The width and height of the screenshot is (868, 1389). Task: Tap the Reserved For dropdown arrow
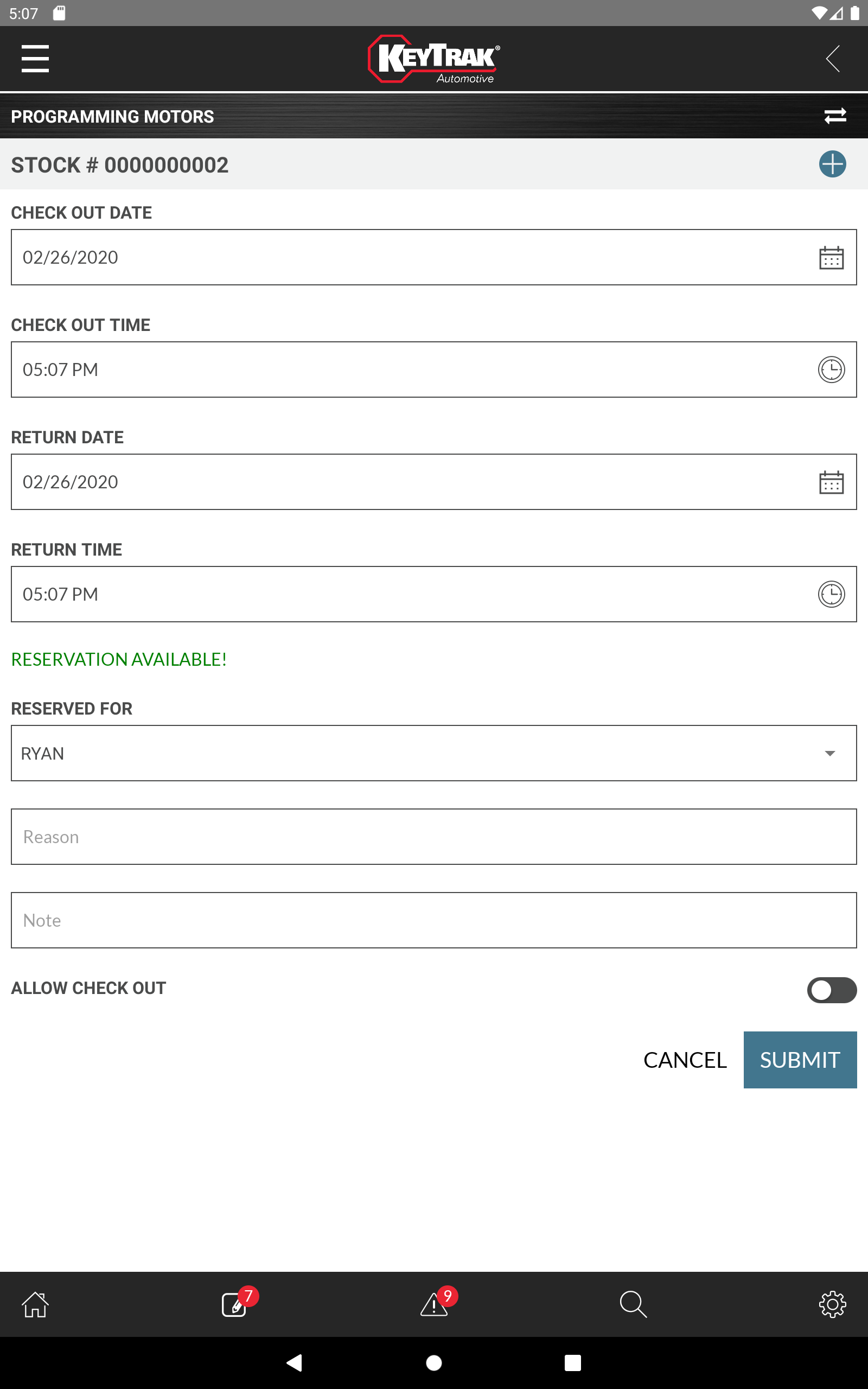[829, 754]
